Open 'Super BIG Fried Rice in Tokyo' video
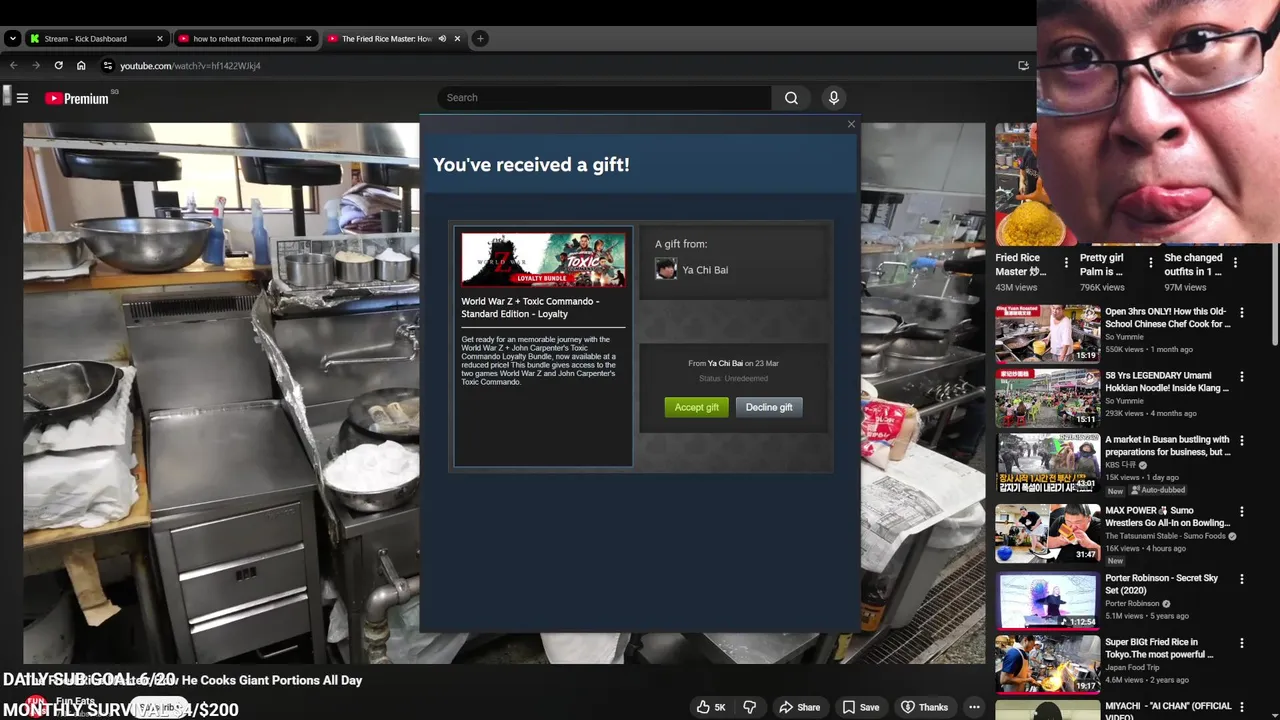 pyautogui.click(x=1160, y=648)
